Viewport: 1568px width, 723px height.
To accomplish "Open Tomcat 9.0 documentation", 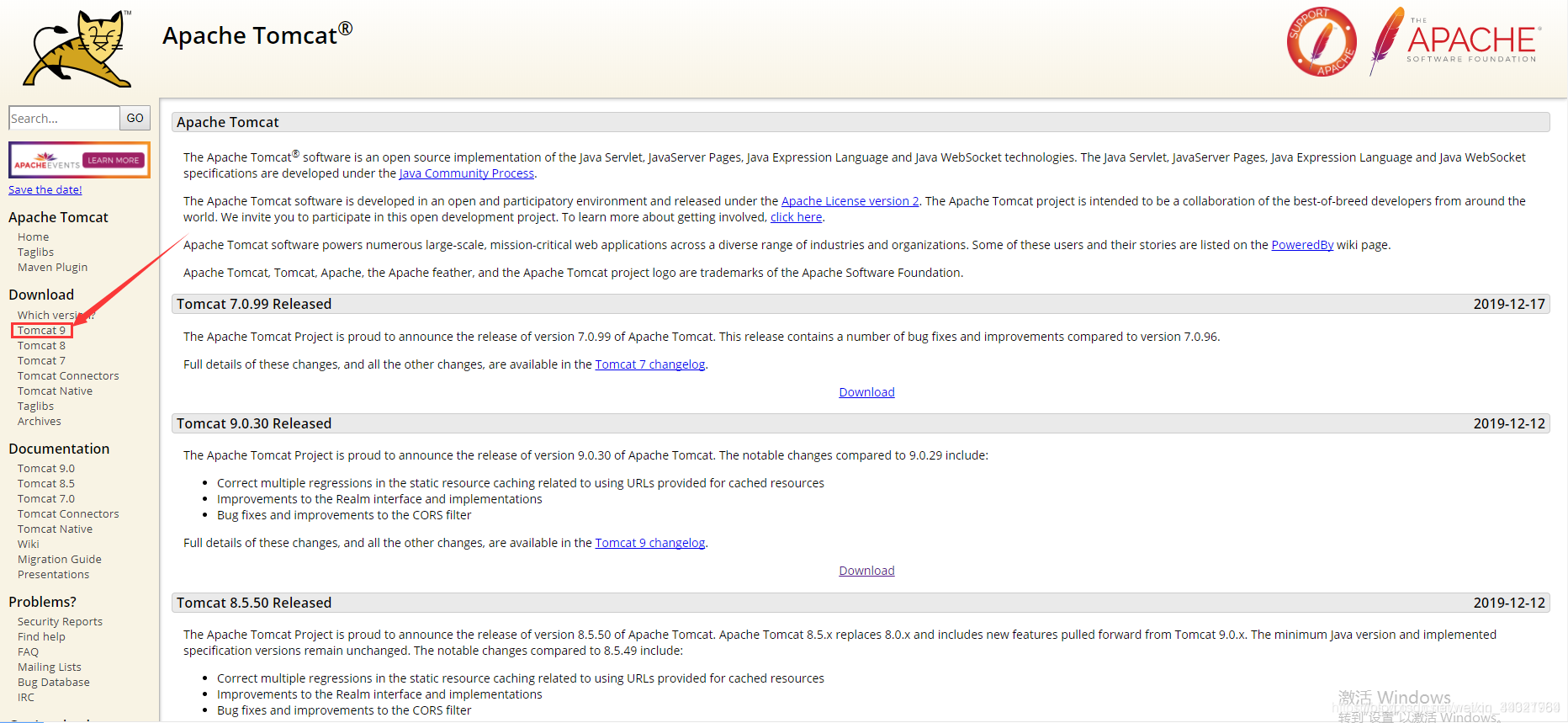I will [46, 468].
